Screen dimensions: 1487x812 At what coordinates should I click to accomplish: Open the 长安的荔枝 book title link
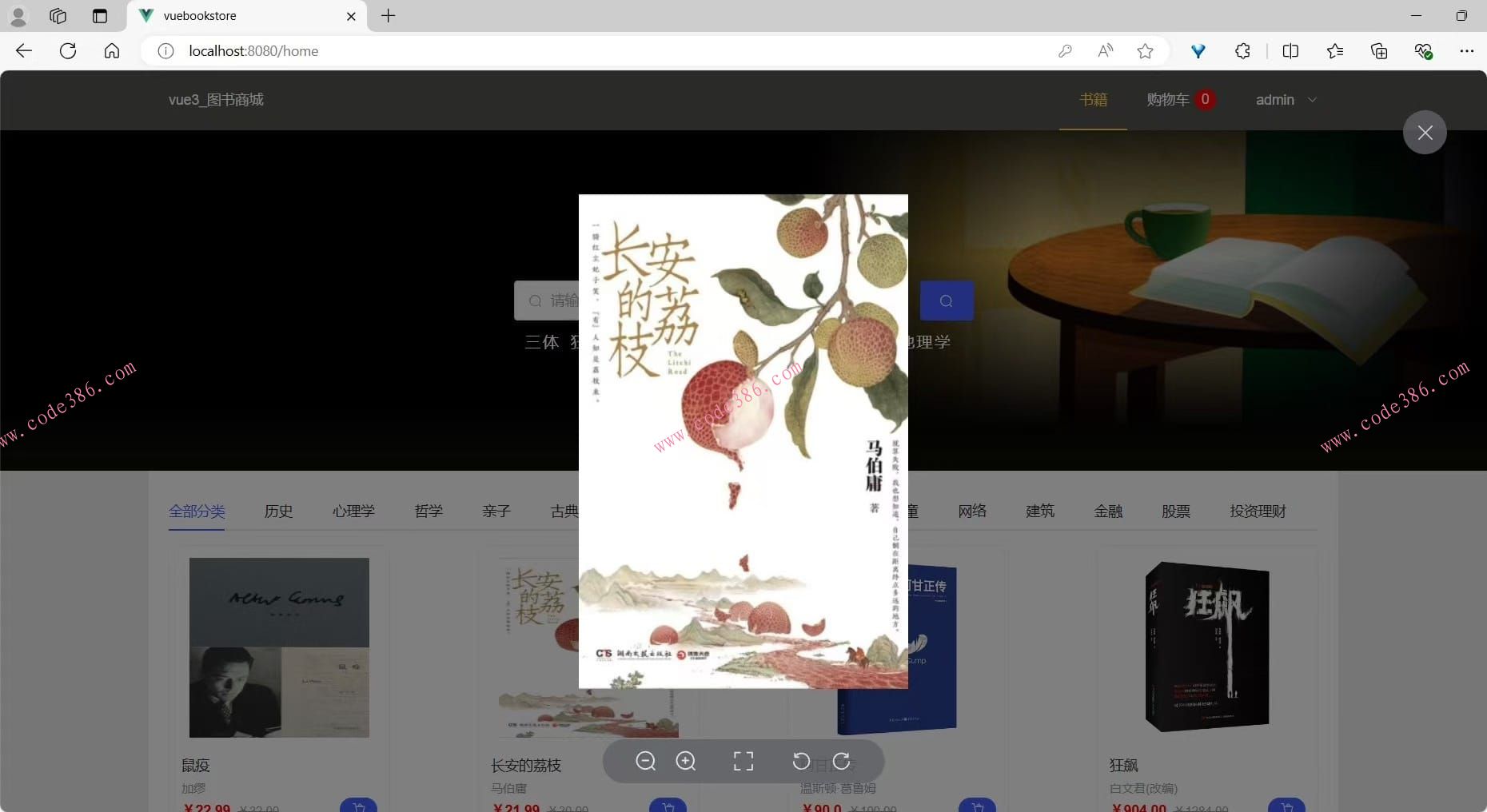525,765
